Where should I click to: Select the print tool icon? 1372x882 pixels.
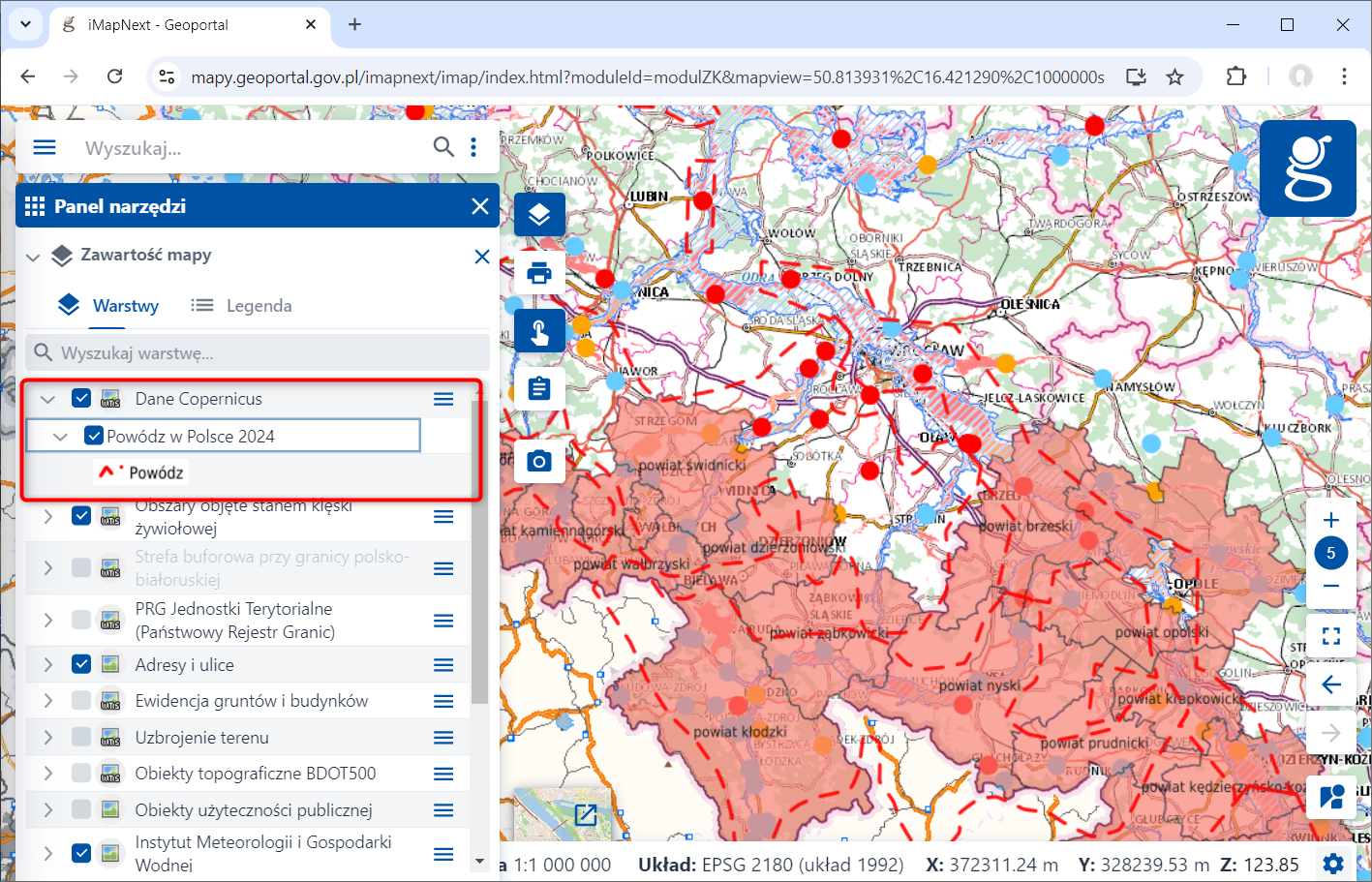pyautogui.click(x=539, y=272)
